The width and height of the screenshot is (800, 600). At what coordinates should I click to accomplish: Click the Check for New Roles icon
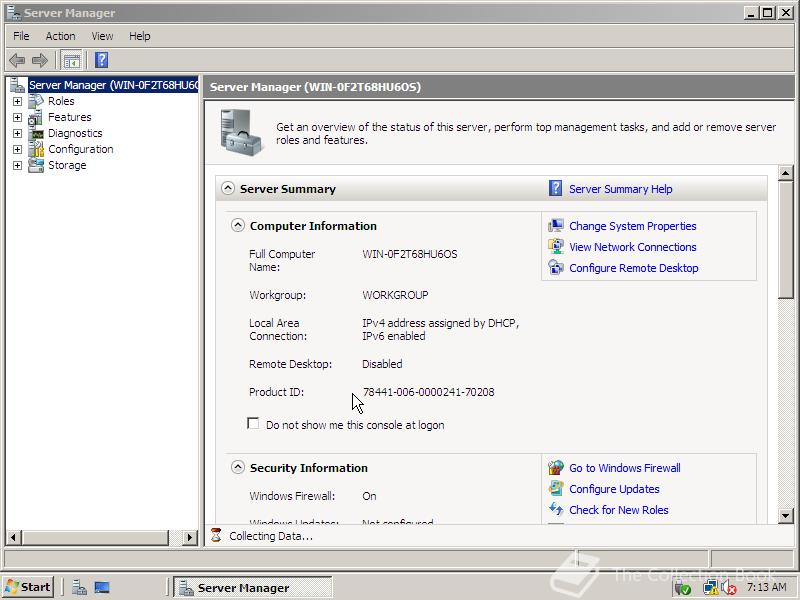[556, 509]
